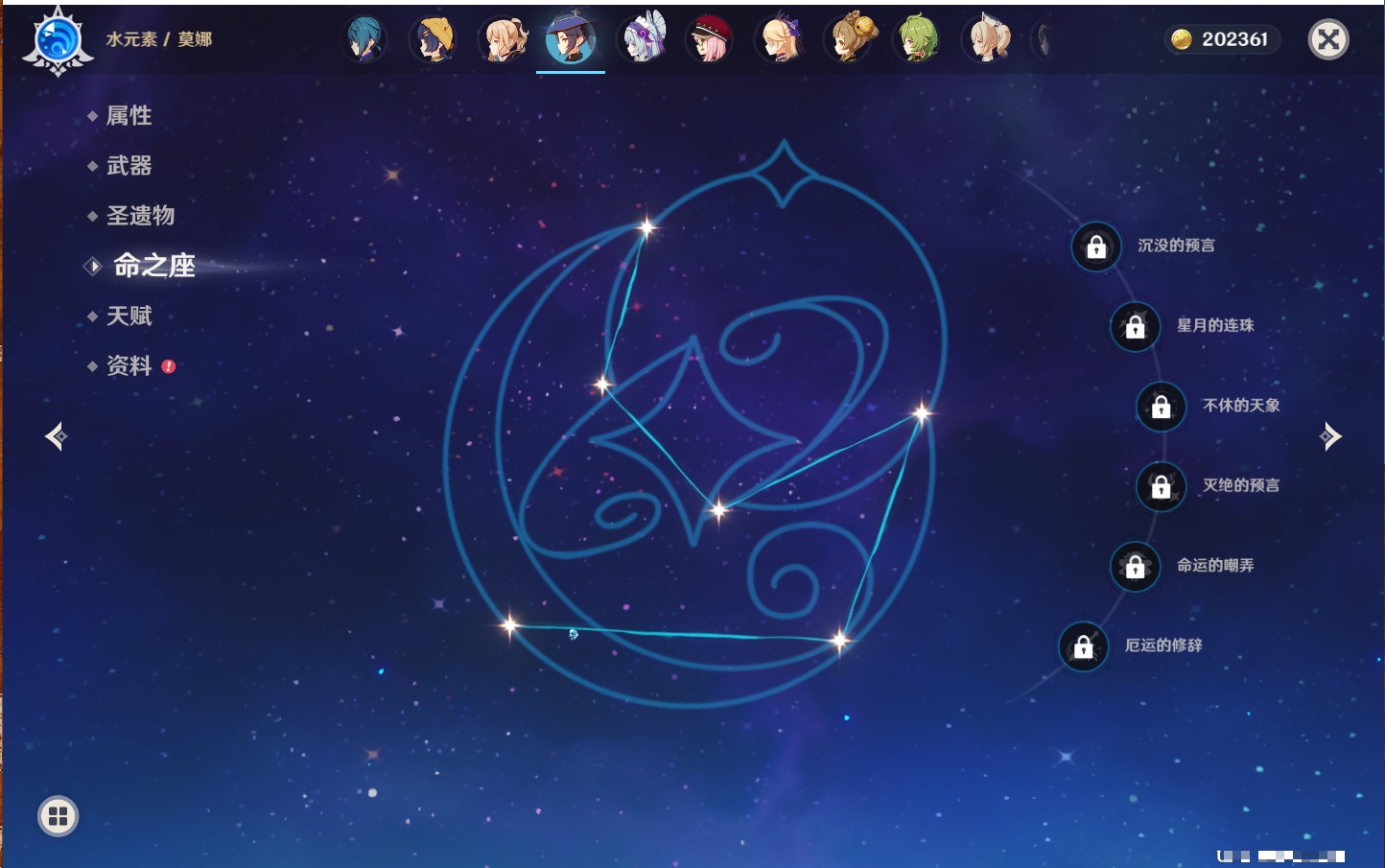Choose the character with golden bell hairpiece
The width and height of the screenshot is (1385, 868).
point(850,39)
